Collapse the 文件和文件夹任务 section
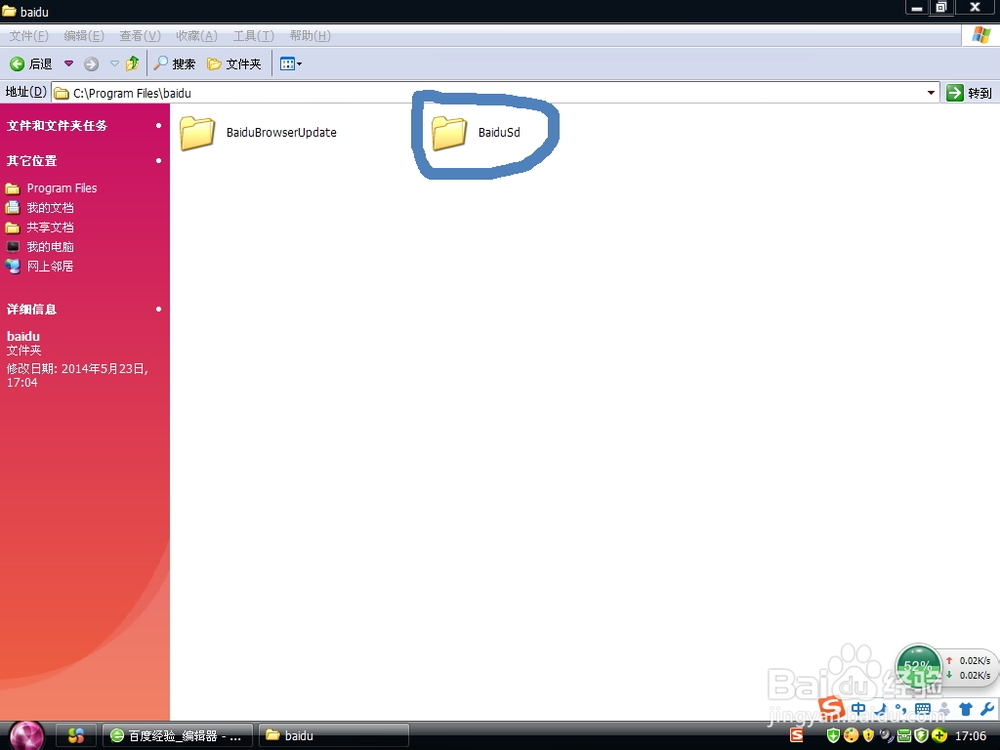 (159, 126)
